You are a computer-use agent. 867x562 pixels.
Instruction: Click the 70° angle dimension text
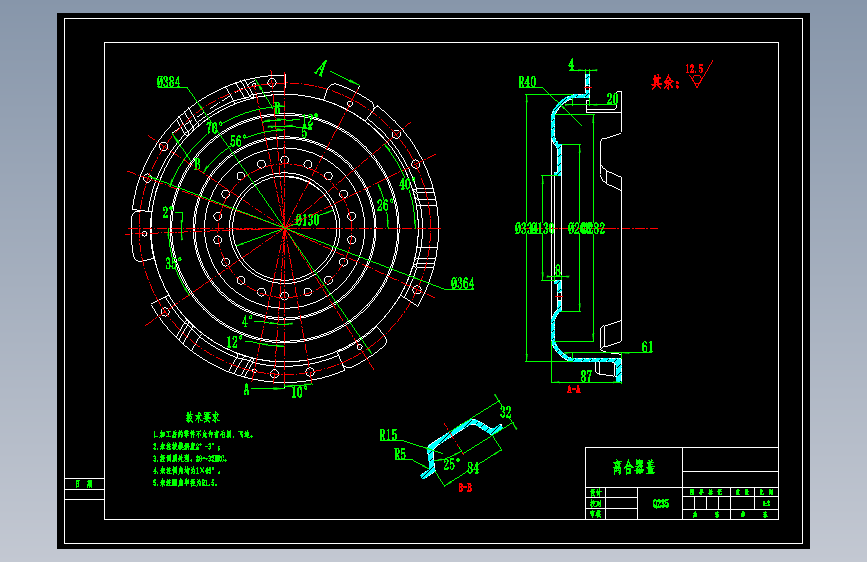point(214,128)
